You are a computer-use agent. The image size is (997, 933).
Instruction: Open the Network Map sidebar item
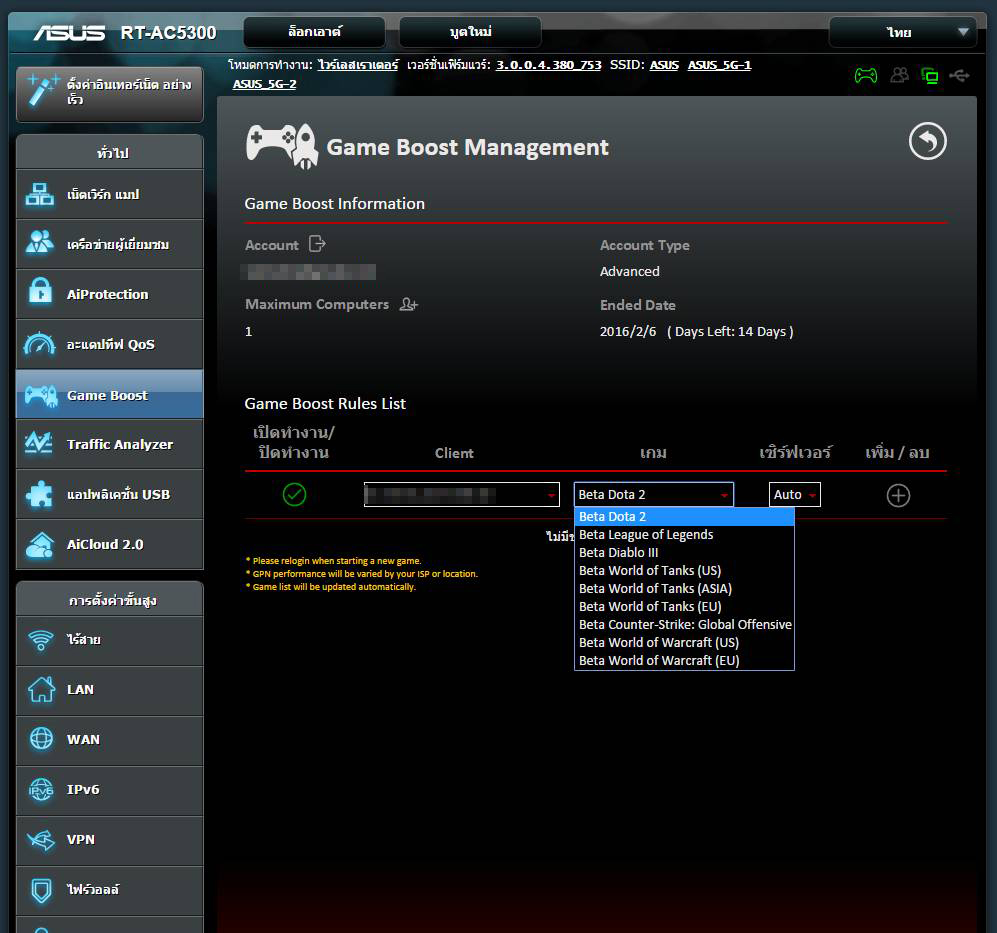pyautogui.click(x=109, y=195)
